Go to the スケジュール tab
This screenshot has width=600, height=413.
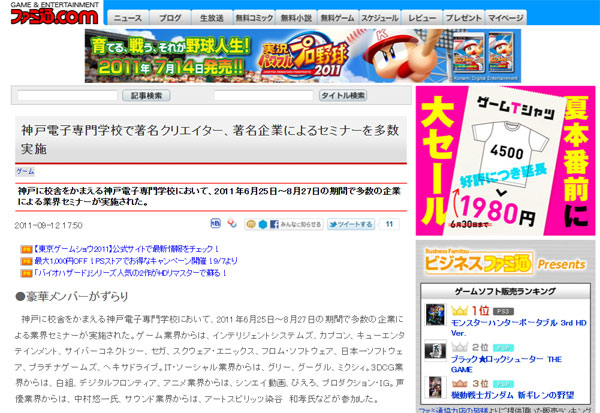click(x=380, y=18)
